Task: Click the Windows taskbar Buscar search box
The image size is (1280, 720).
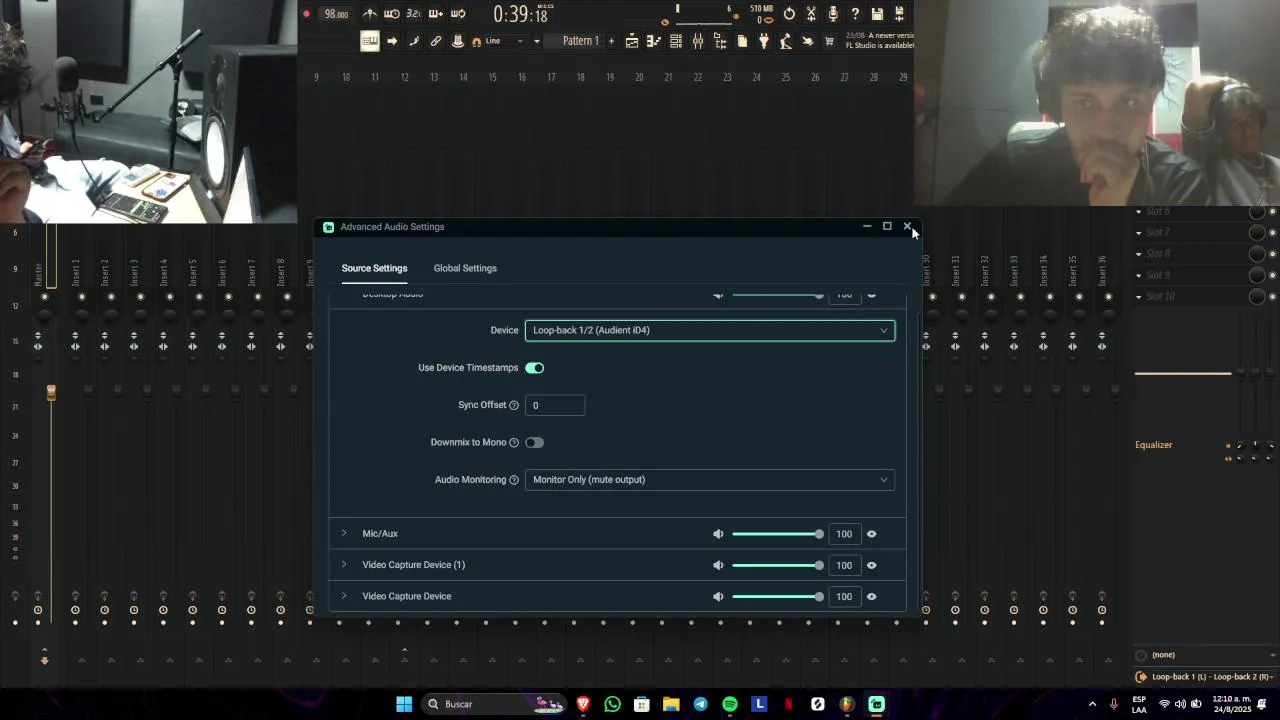Action: pos(494,704)
